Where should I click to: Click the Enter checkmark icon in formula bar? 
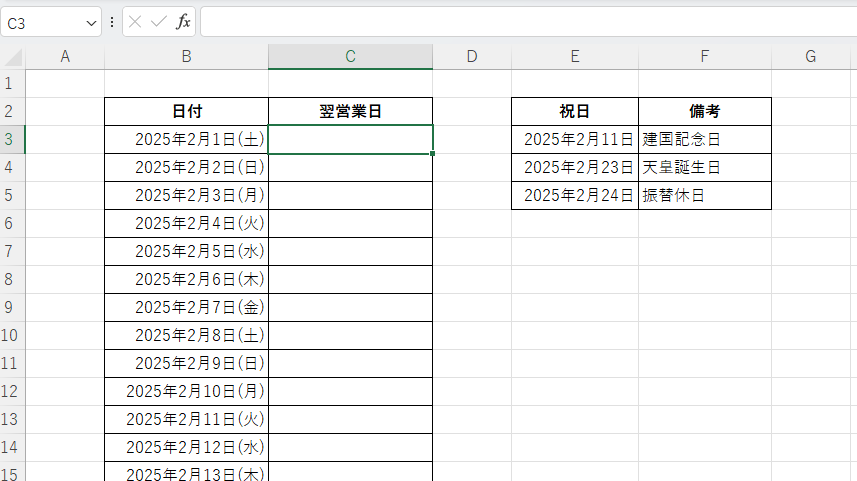point(159,22)
